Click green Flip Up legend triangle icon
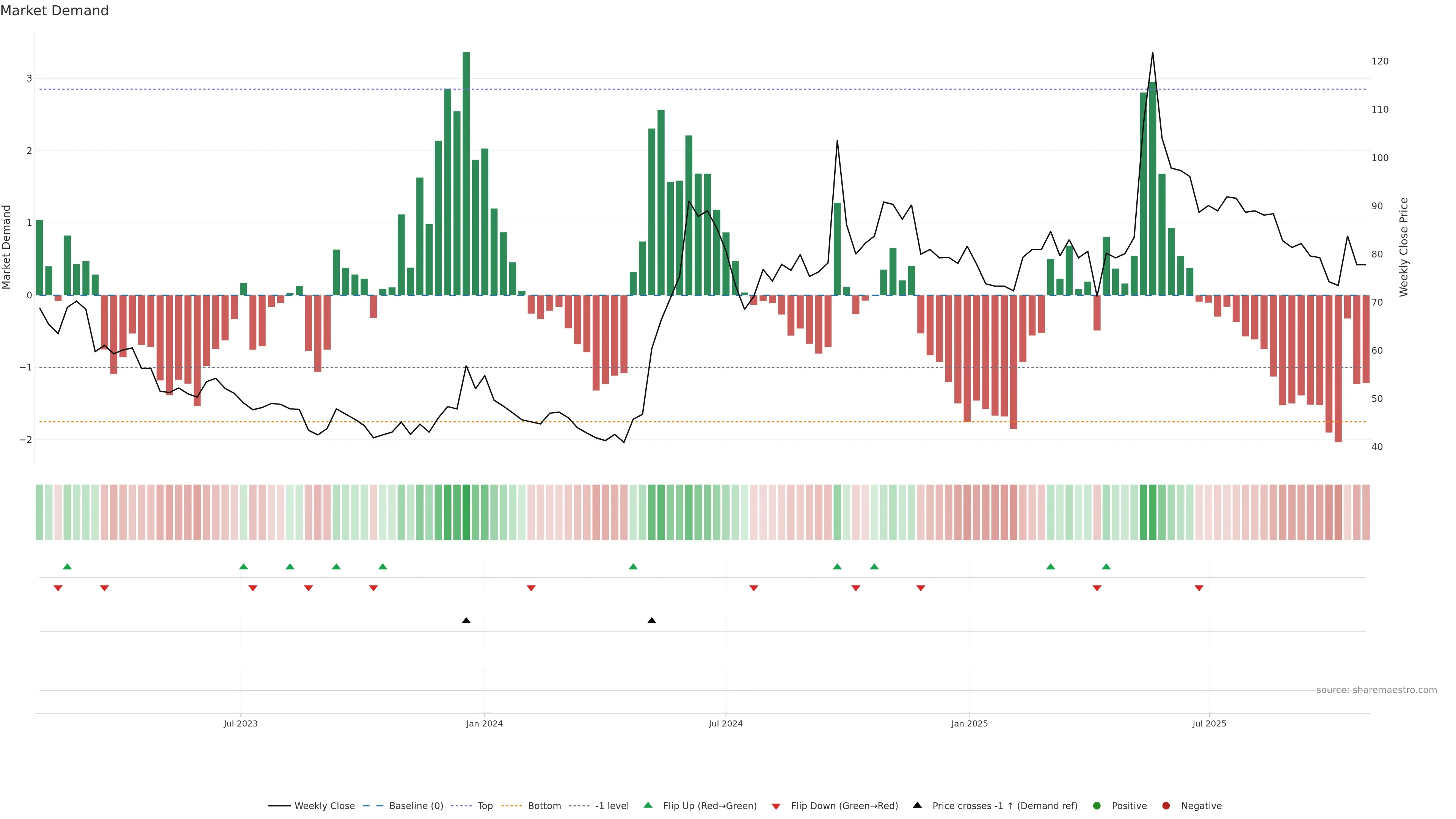The width and height of the screenshot is (1456, 819). point(648,805)
